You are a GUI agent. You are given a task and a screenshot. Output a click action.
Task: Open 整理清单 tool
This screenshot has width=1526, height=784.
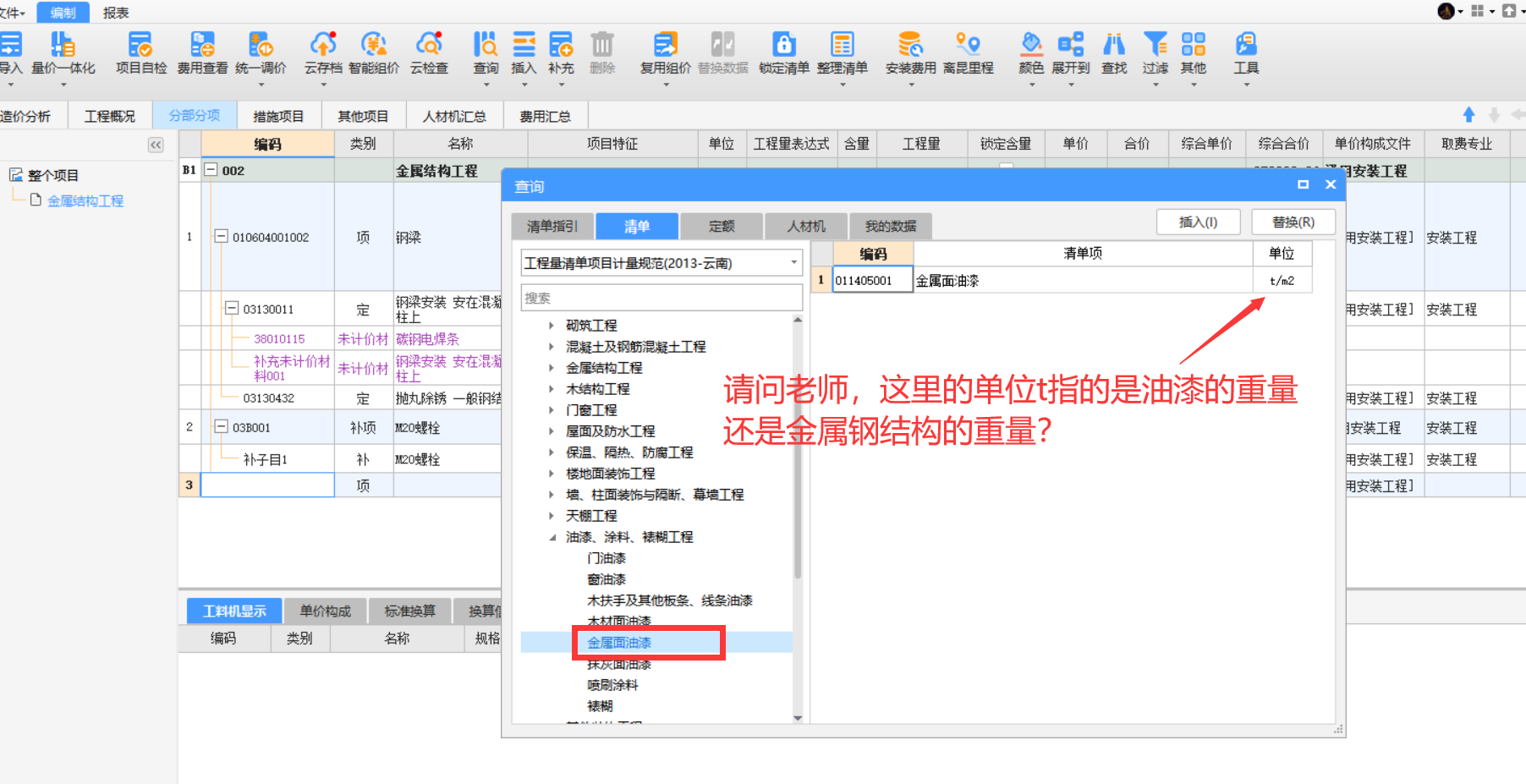(x=843, y=52)
